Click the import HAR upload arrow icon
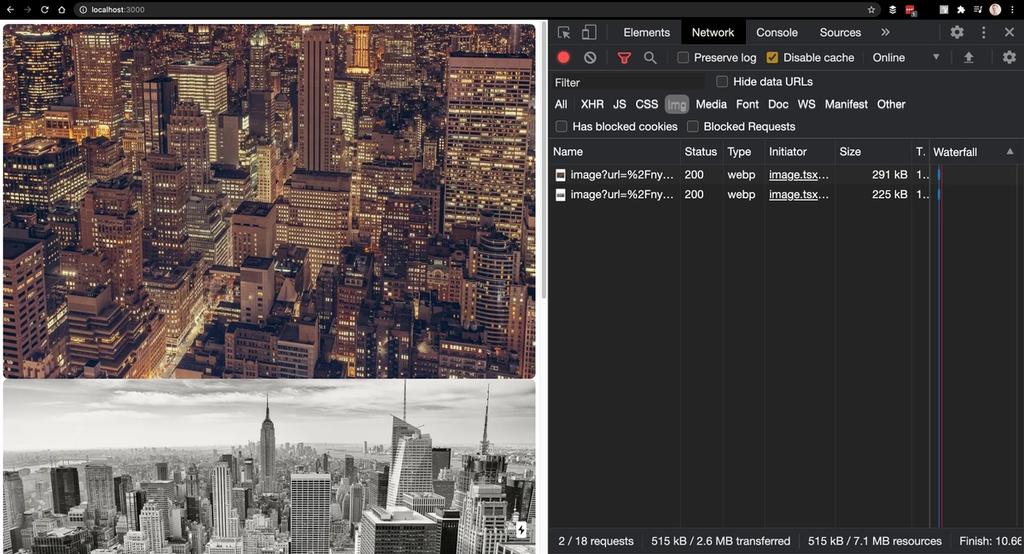The width and height of the screenshot is (1024, 554). point(968,58)
